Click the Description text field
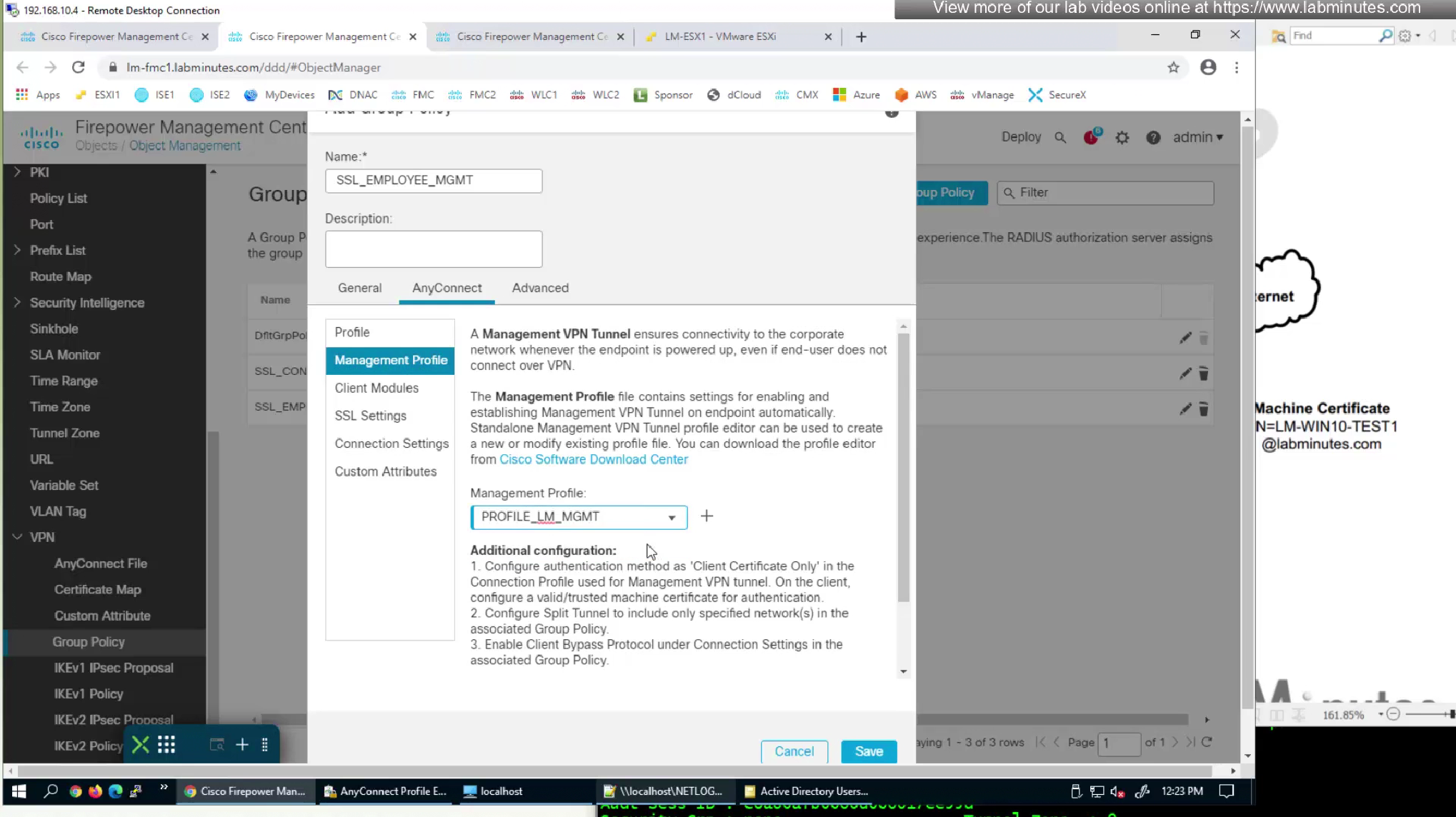The width and height of the screenshot is (1456, 817). [434, 249]
